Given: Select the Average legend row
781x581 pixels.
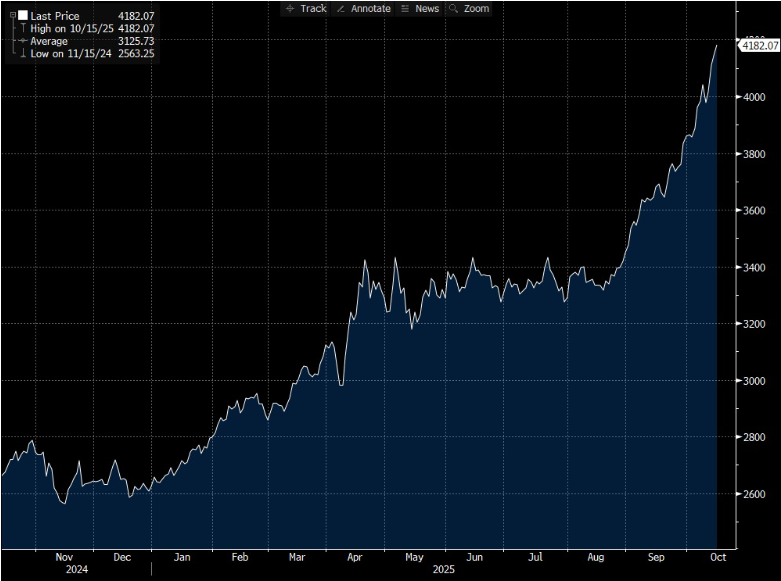Looking at the screenshot, I should [49, 41].
